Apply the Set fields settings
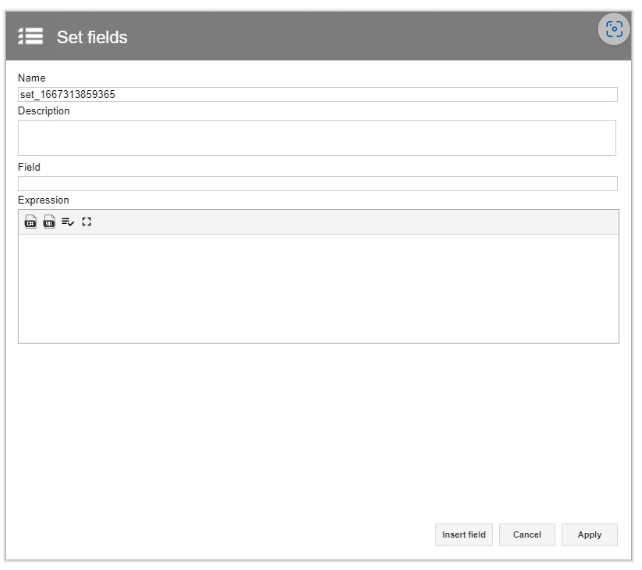The image size is (642, 570). pos(590,535)
